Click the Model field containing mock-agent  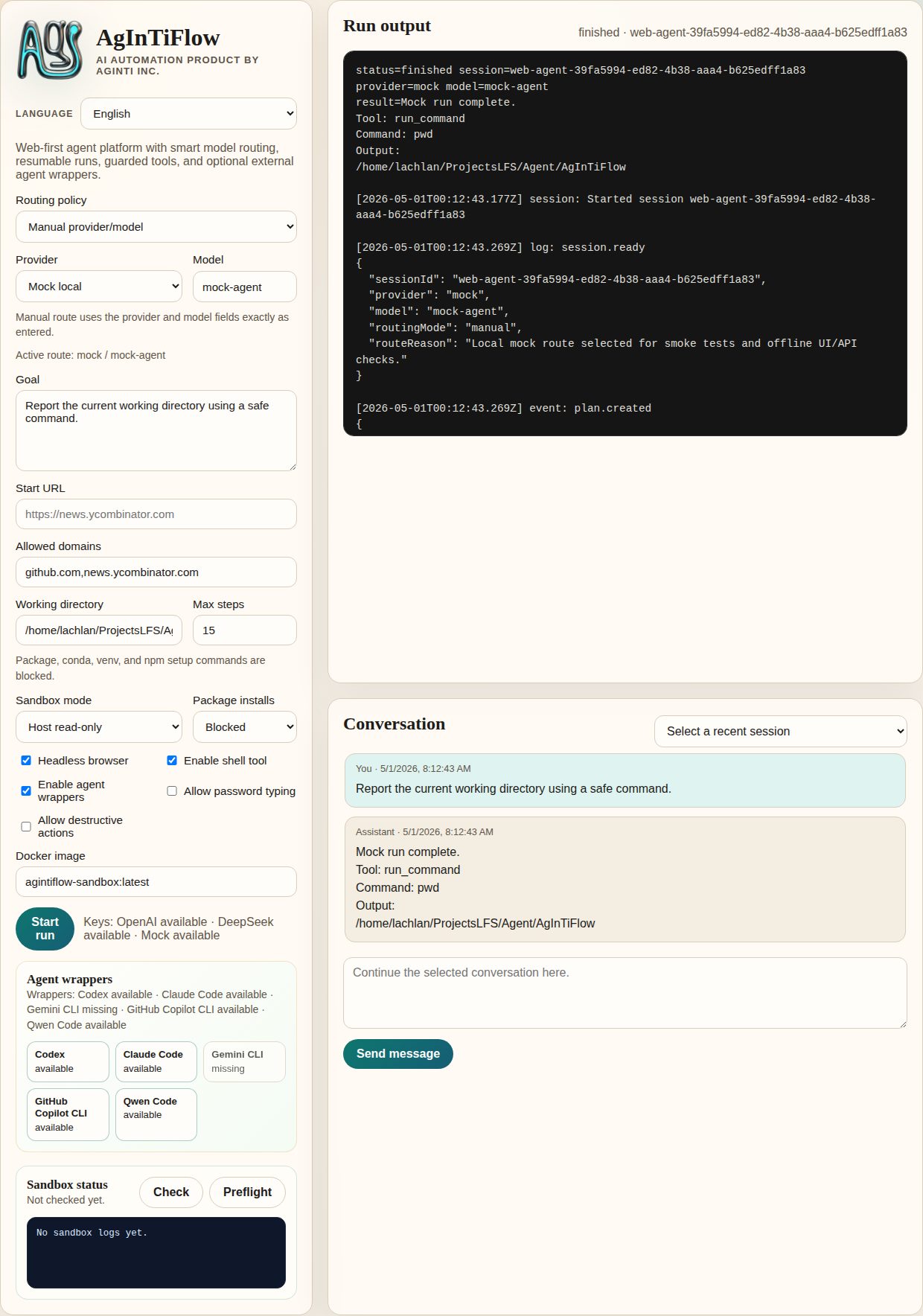point(245,287)
